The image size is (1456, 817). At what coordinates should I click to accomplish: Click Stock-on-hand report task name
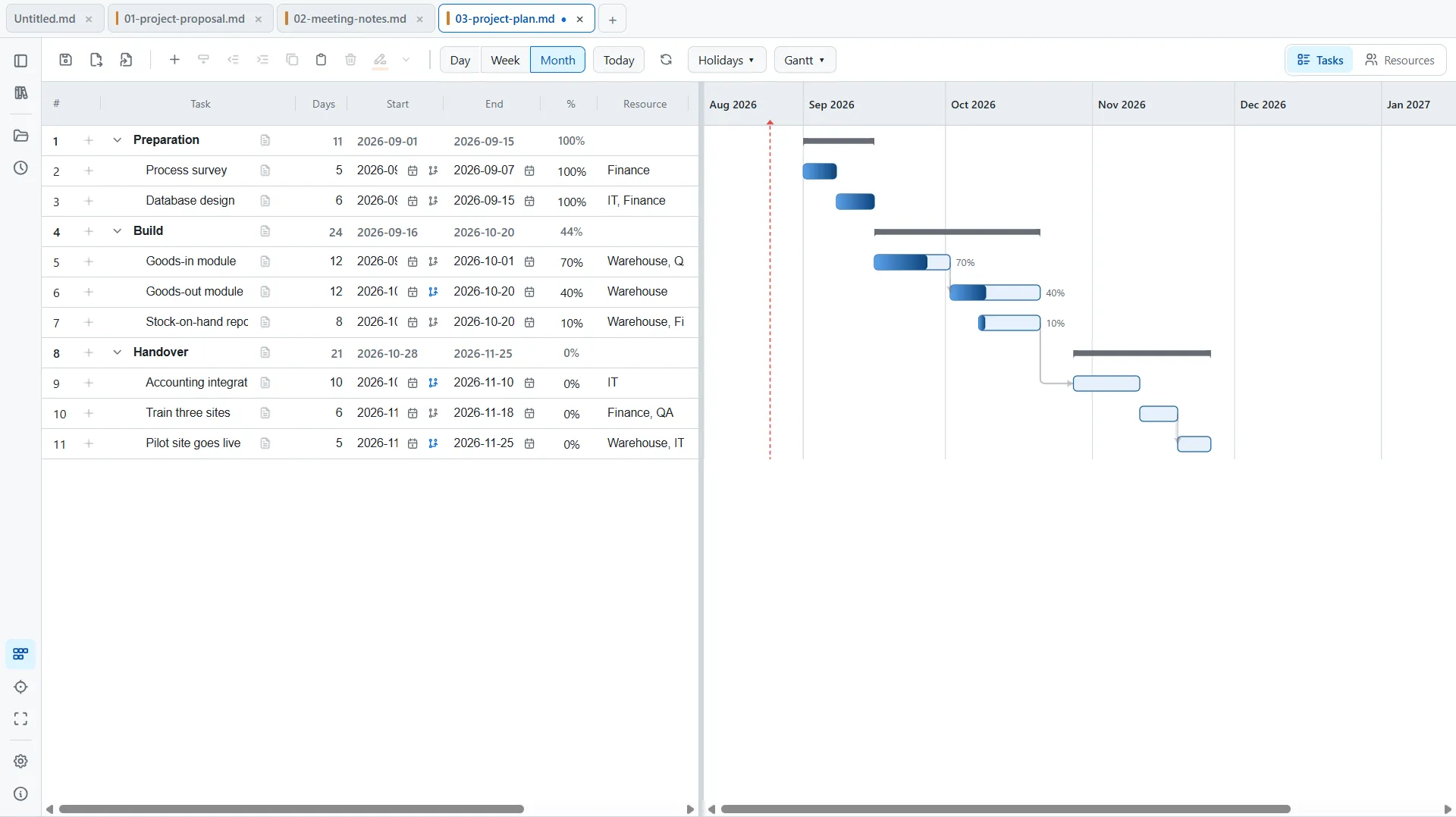point(197,322)
